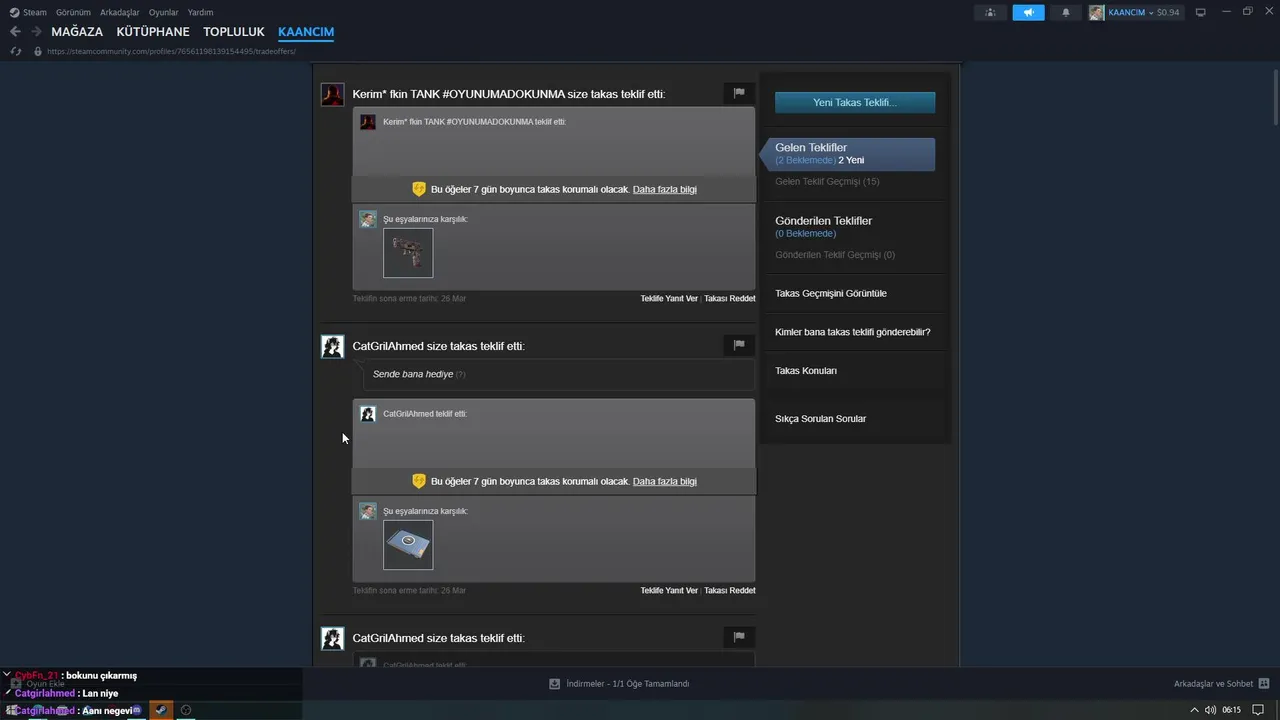Image resolution: width=1280 pixels, height=720 pixels.
Task: Click the back navigation arrow
Action: 15,32
